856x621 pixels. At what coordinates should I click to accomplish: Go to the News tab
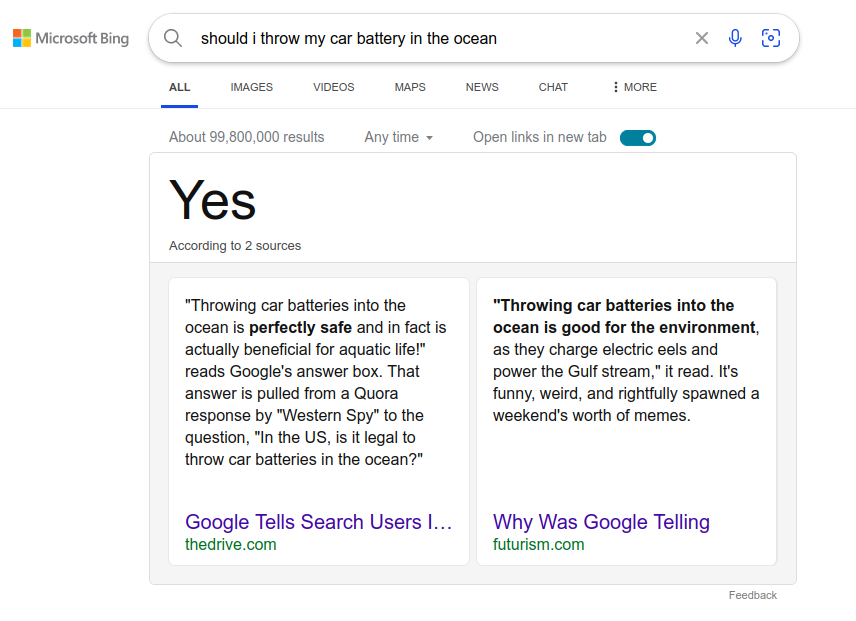pyautogui.click(x=482, y=87)
